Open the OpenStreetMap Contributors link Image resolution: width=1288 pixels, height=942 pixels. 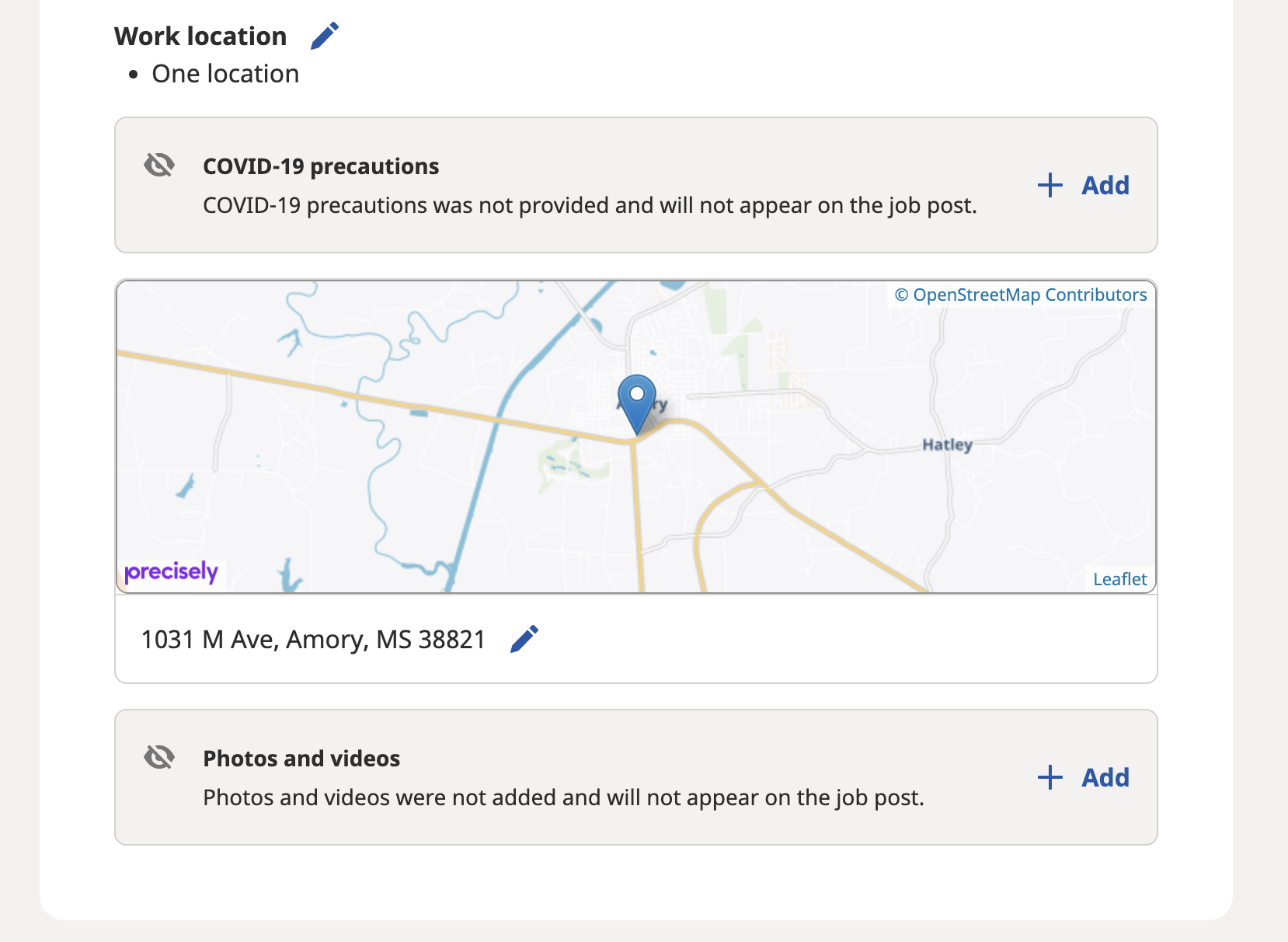(x=1021, y=295)
